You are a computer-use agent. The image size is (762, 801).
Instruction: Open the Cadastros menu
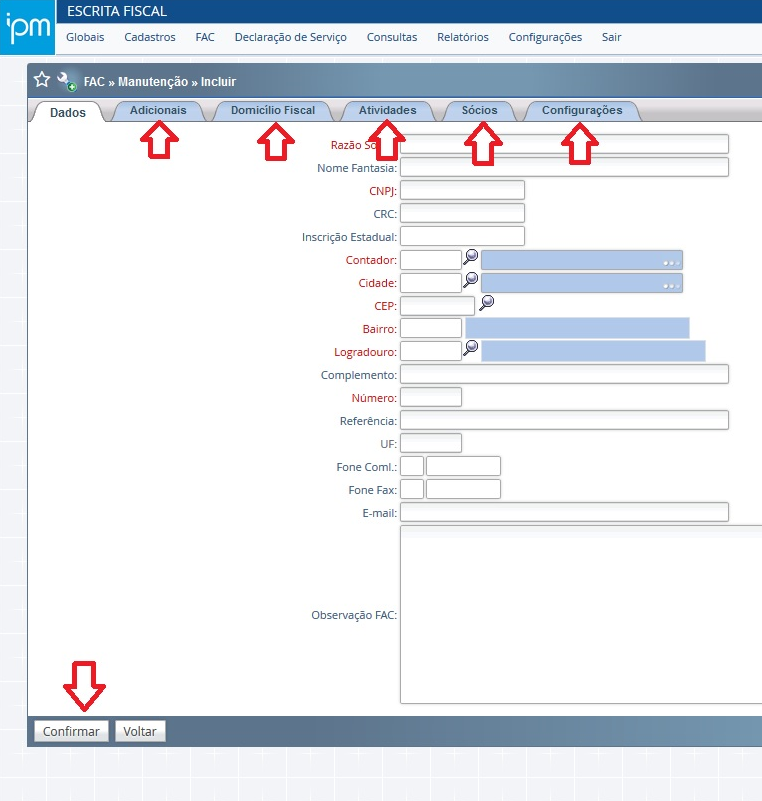(149, 37)
